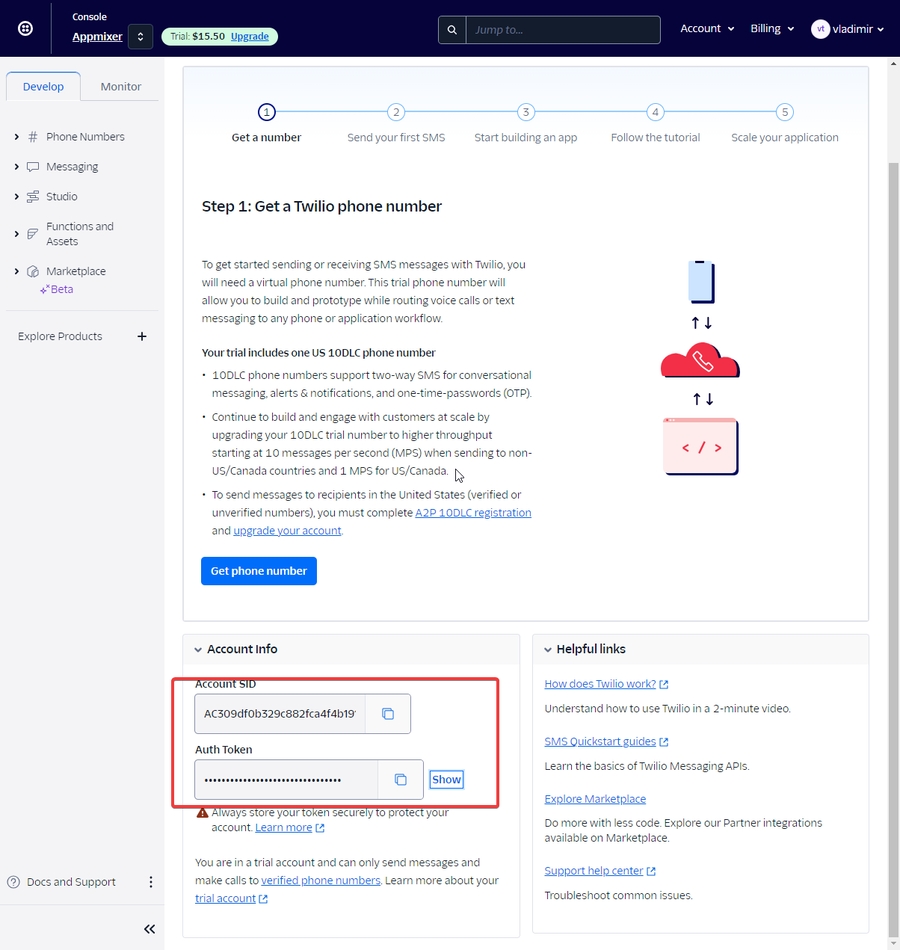Expand the Phone Numbers sidebar section
Image resolution: width=900 pixels, height=950 pixels.
(x=17, y=137)
